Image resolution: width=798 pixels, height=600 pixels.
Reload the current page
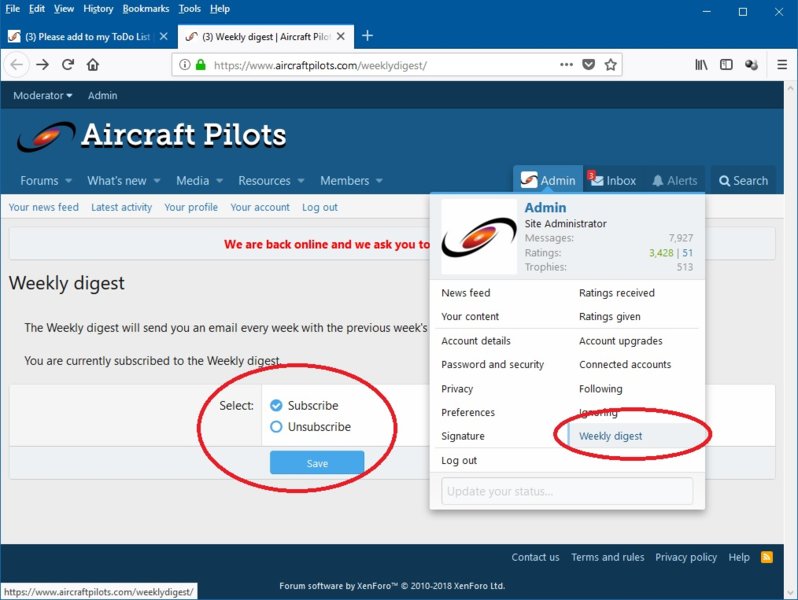click(68, 65)
